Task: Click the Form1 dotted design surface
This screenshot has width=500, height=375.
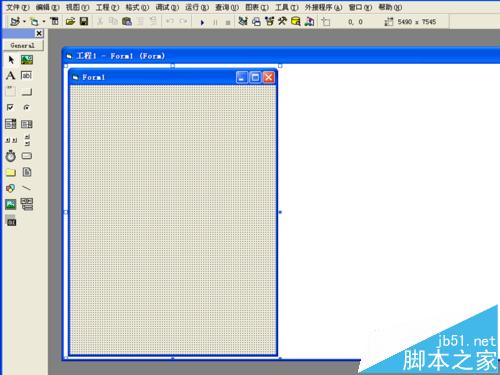Action: [173, 219]
